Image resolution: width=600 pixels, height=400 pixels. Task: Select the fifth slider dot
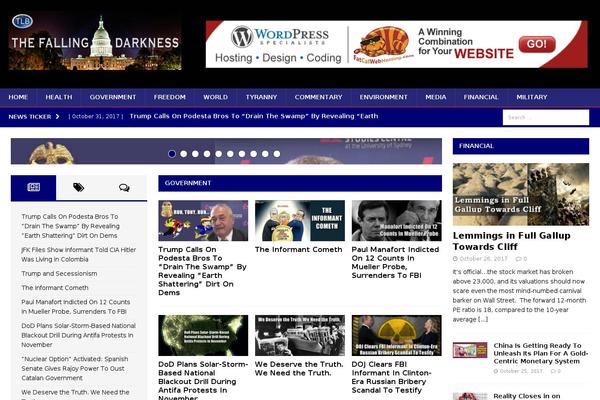[x=218, y=154]
